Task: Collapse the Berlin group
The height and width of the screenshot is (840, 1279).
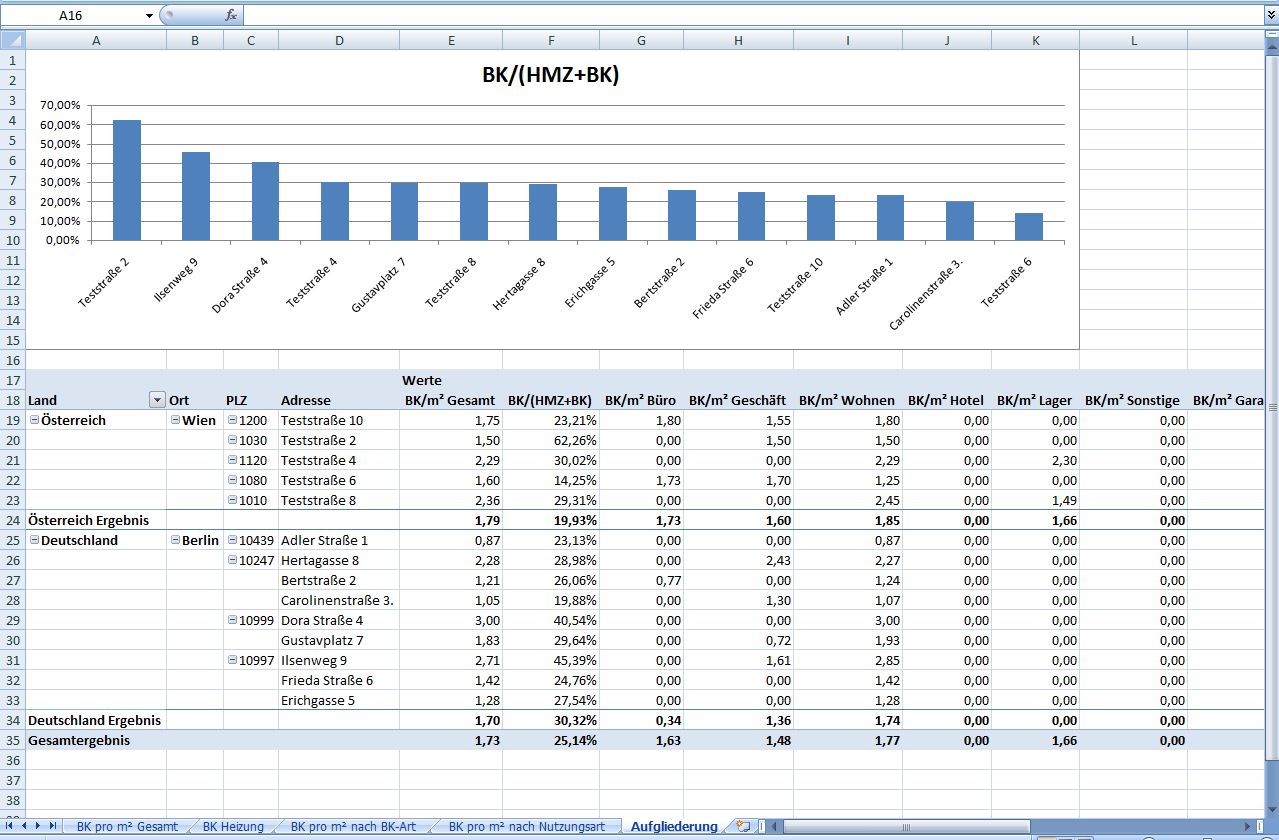Action: point(175,540)
